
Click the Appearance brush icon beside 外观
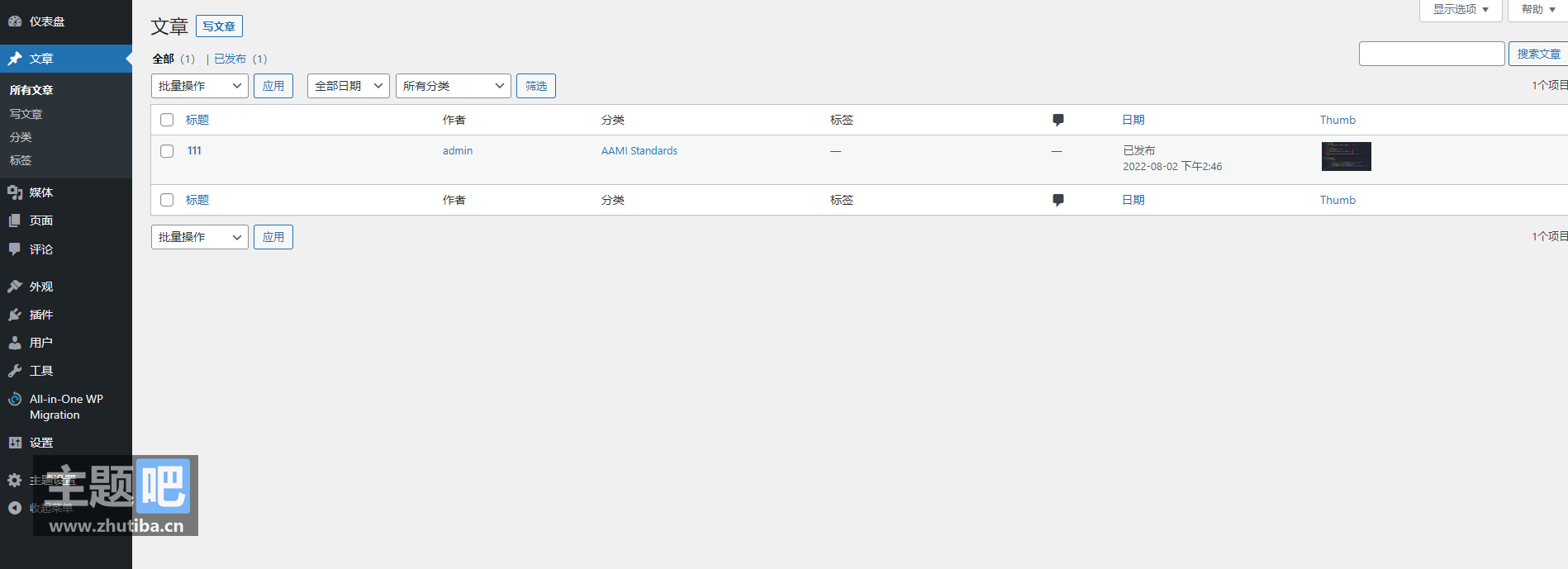click(15, 287)
